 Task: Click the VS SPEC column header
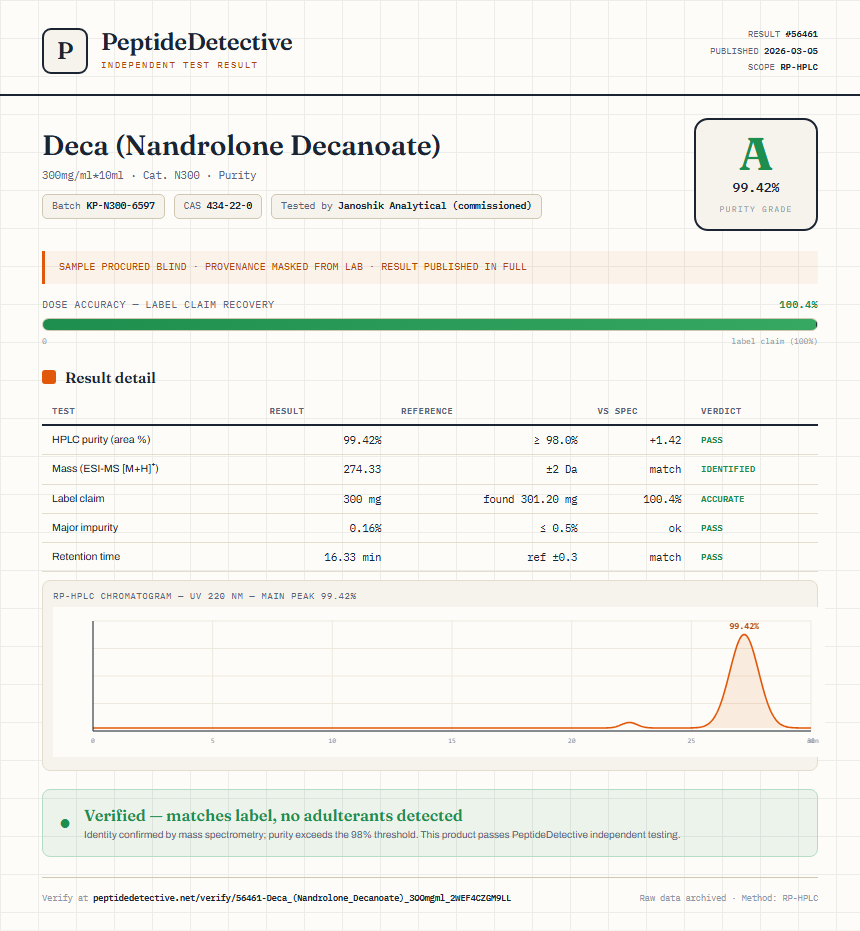click(618, 411)
